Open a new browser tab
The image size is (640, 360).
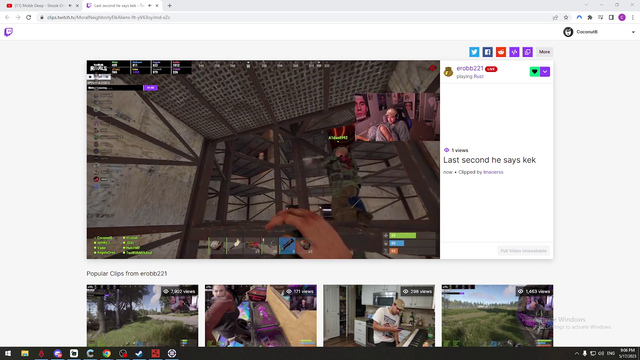(169, 6)
